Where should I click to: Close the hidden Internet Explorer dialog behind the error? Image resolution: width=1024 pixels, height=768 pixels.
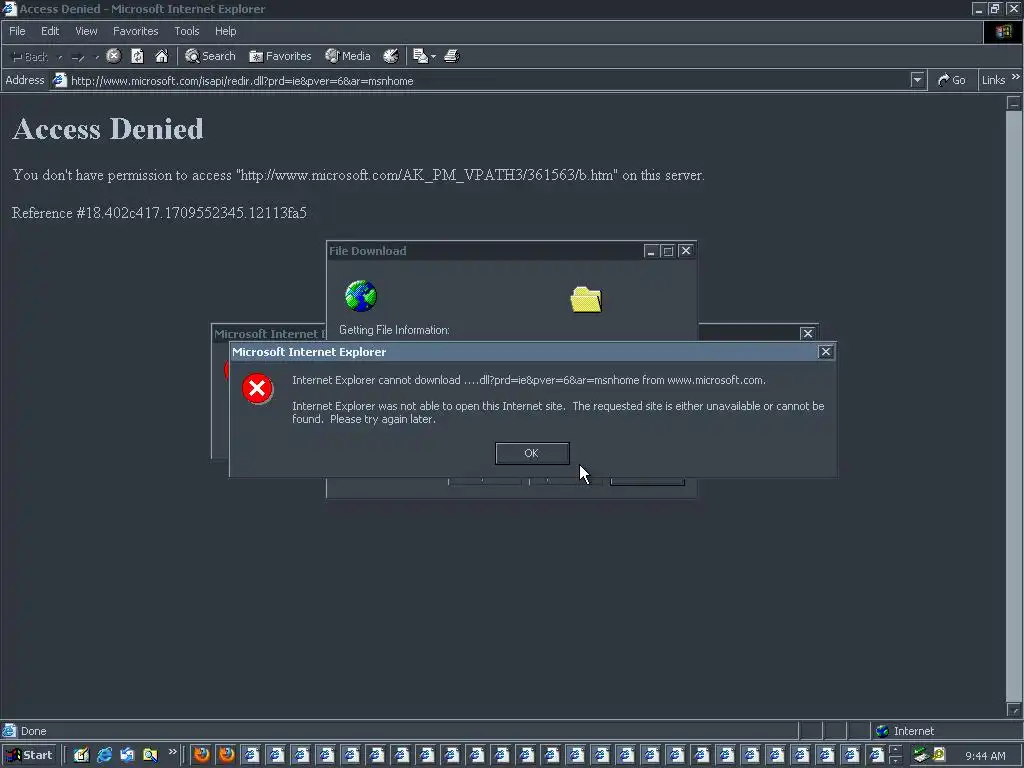(808, 334)
